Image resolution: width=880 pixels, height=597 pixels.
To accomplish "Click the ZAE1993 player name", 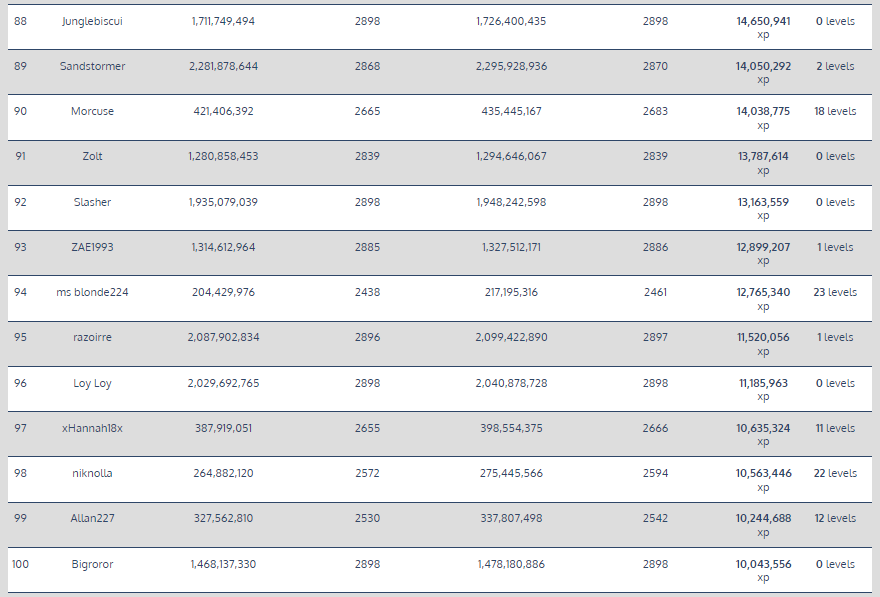I will (92, 247).
